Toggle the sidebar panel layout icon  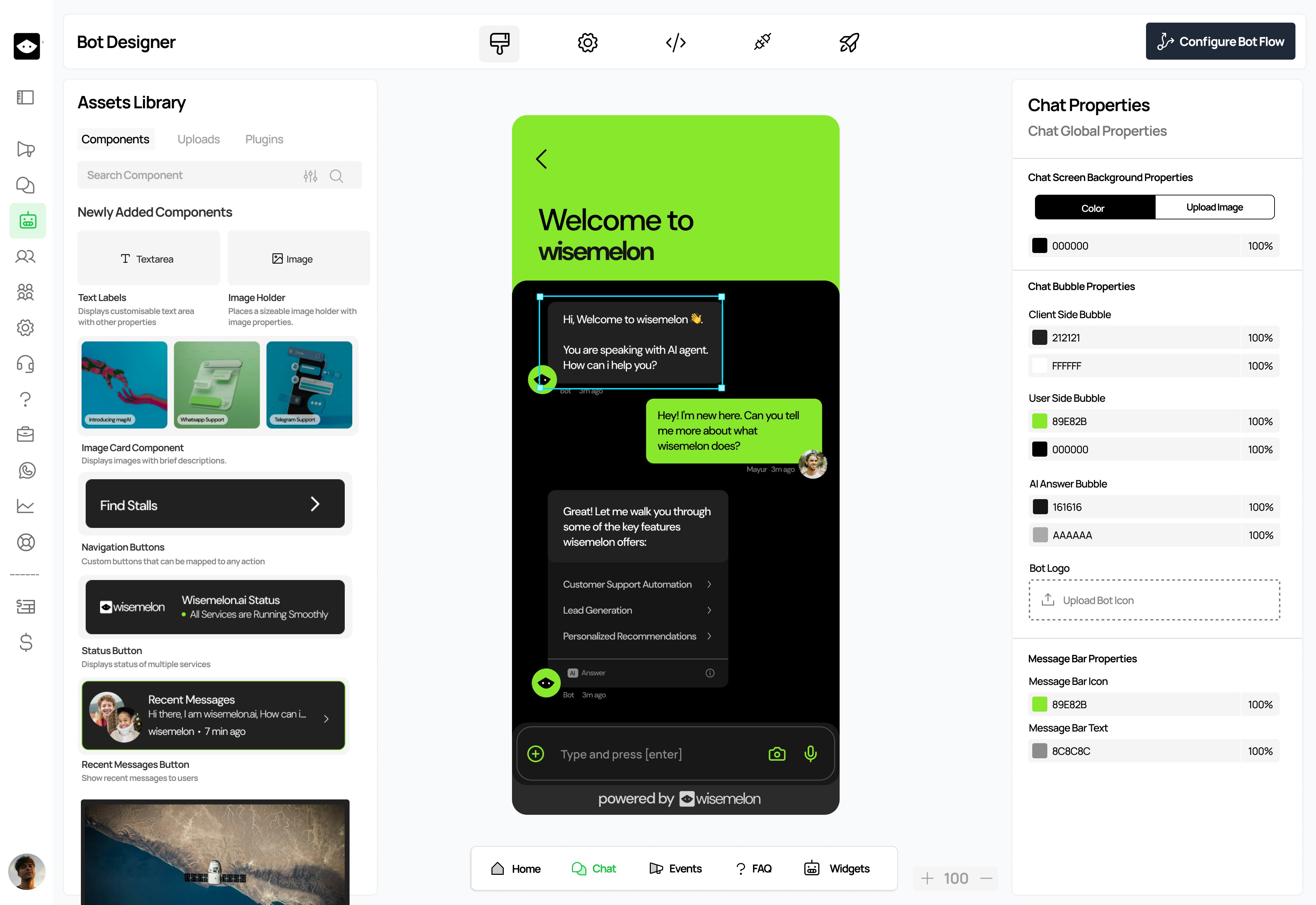pyautogui.click(x=25, y=98)
